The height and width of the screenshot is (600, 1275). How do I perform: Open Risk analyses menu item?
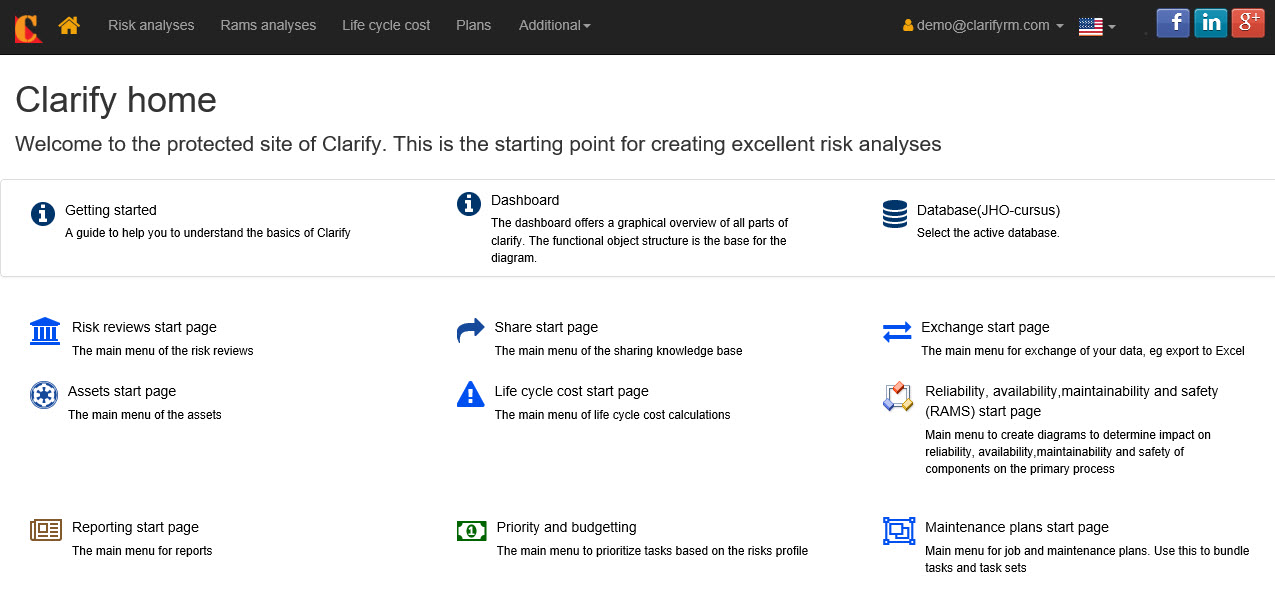tap(151, 25)
